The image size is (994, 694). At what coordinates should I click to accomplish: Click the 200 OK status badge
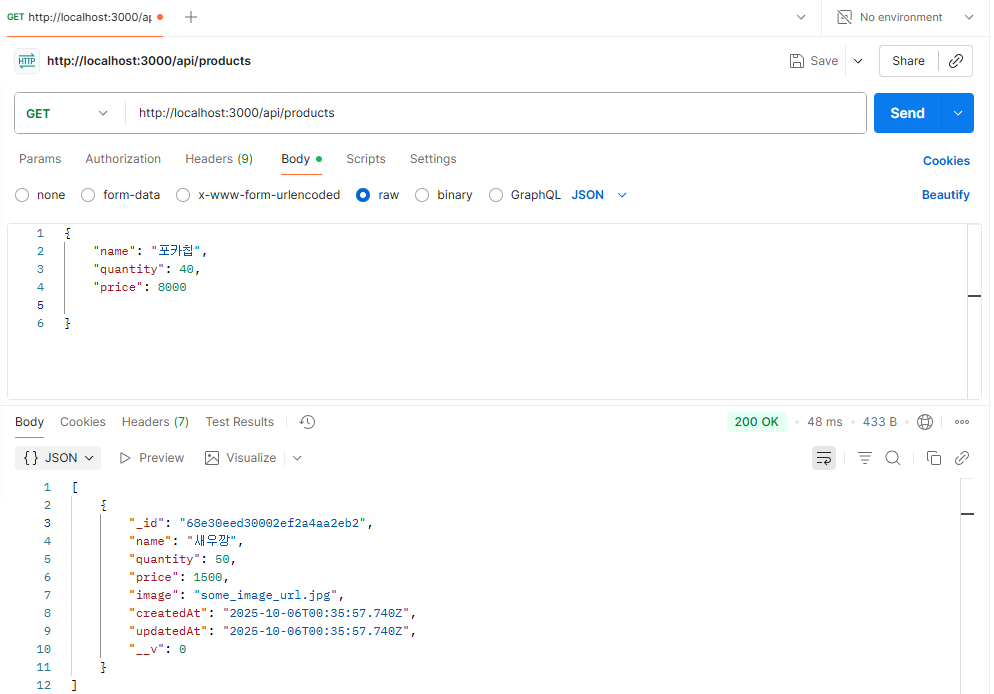pos(756,422)
